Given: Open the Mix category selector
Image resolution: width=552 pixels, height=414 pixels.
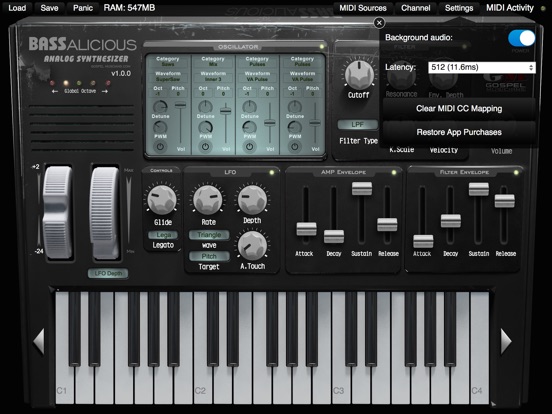Looking at the screenshot, I should (213, 64).
